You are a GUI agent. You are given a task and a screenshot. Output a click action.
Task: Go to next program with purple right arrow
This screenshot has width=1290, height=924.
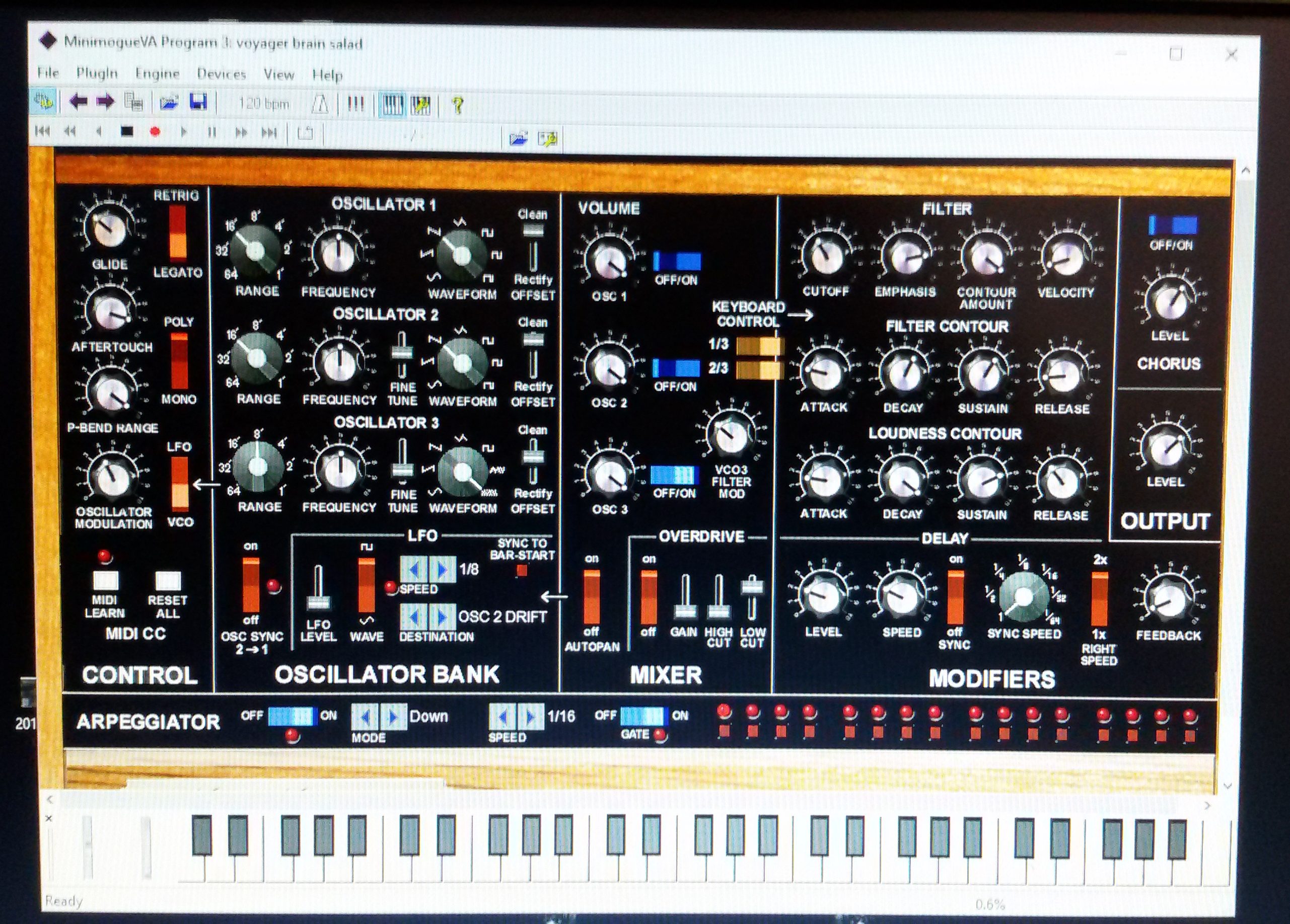[x=105, y=102]
